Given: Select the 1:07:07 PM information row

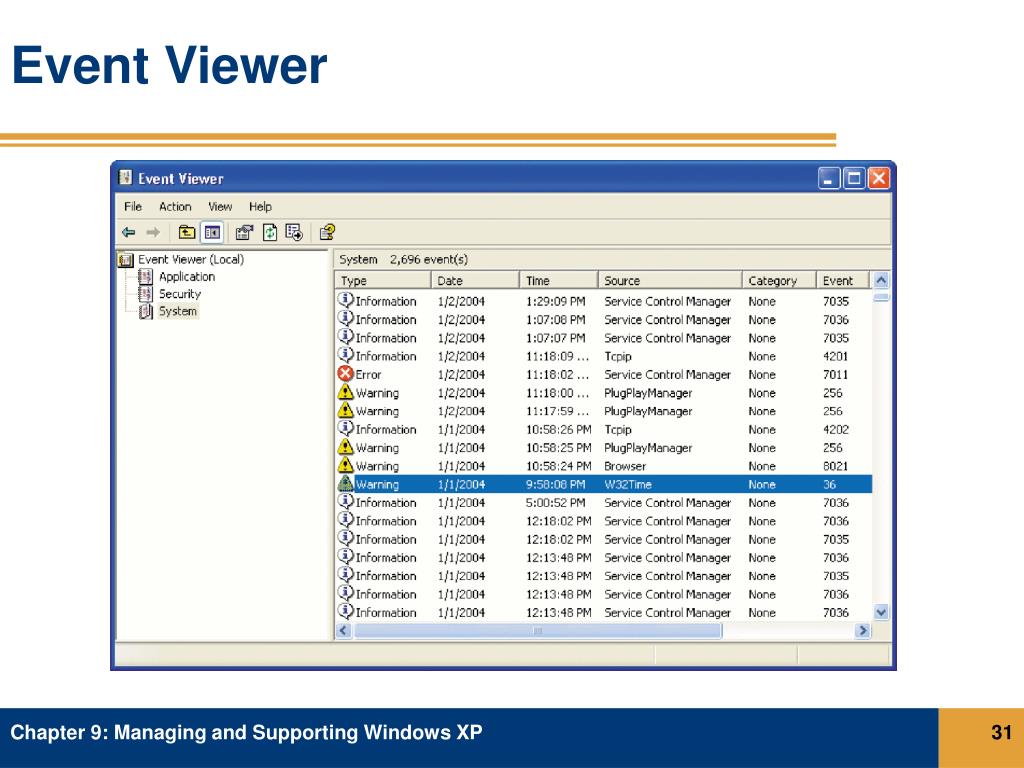Looking at the screenshot, I should (603, 338).
